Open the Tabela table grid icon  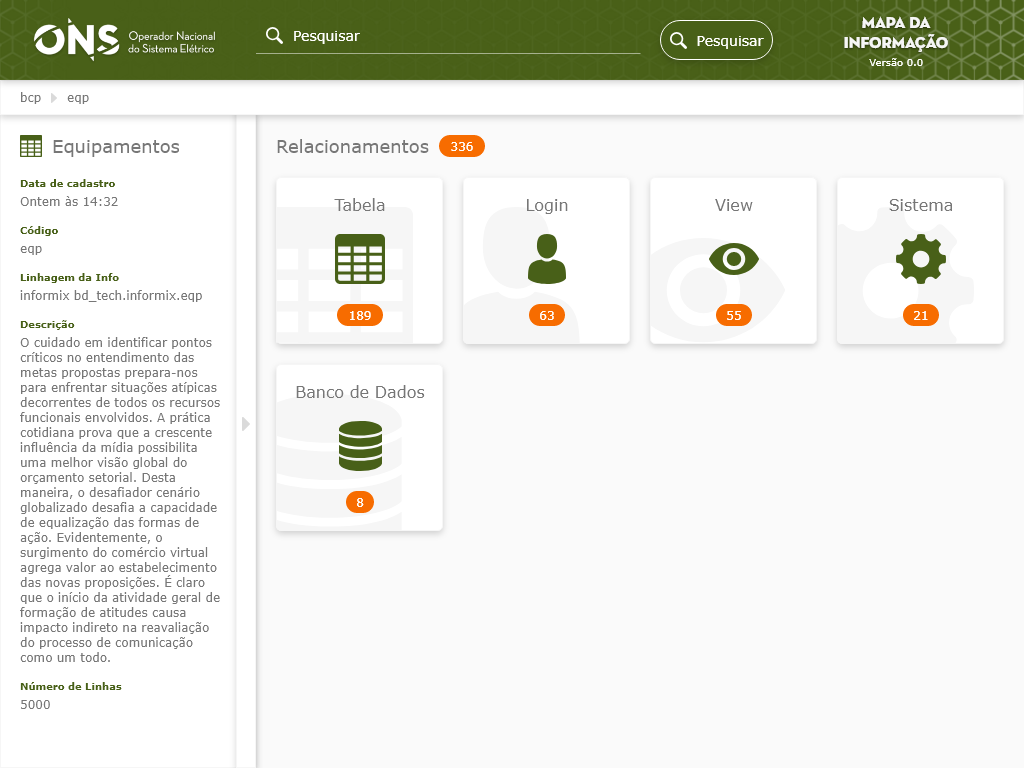[x=360, y=259]
